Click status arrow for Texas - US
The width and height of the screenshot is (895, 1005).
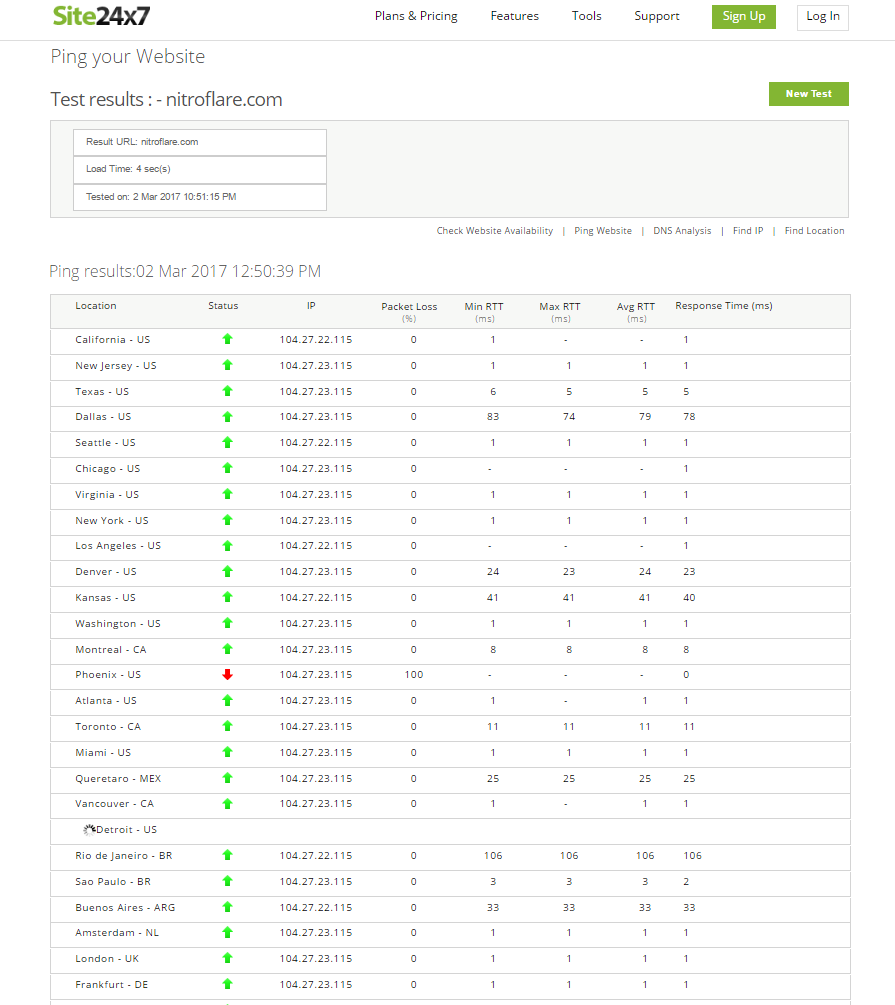tap(227, 391)
